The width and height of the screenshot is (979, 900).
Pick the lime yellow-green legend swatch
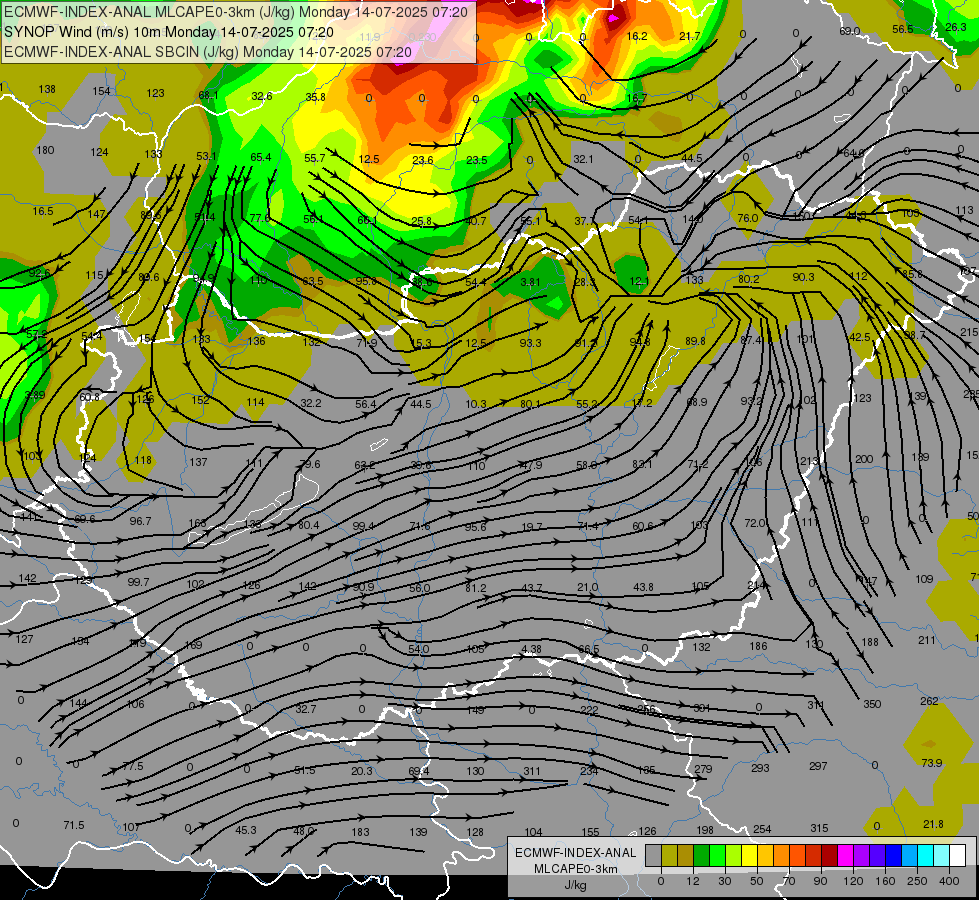[x=734, y=856]
